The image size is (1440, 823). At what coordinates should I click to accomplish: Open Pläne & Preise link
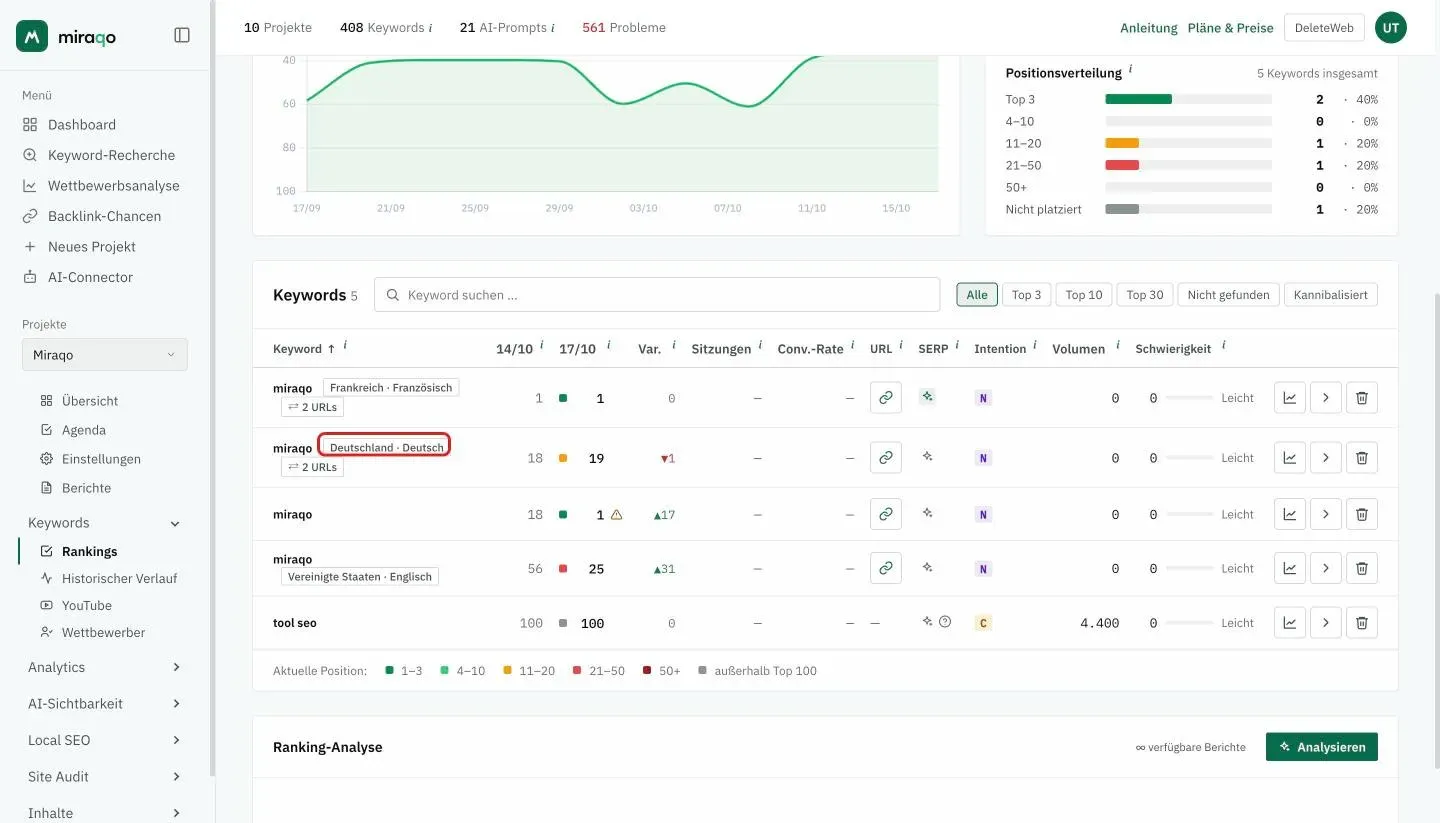[x=1231, y=28]
